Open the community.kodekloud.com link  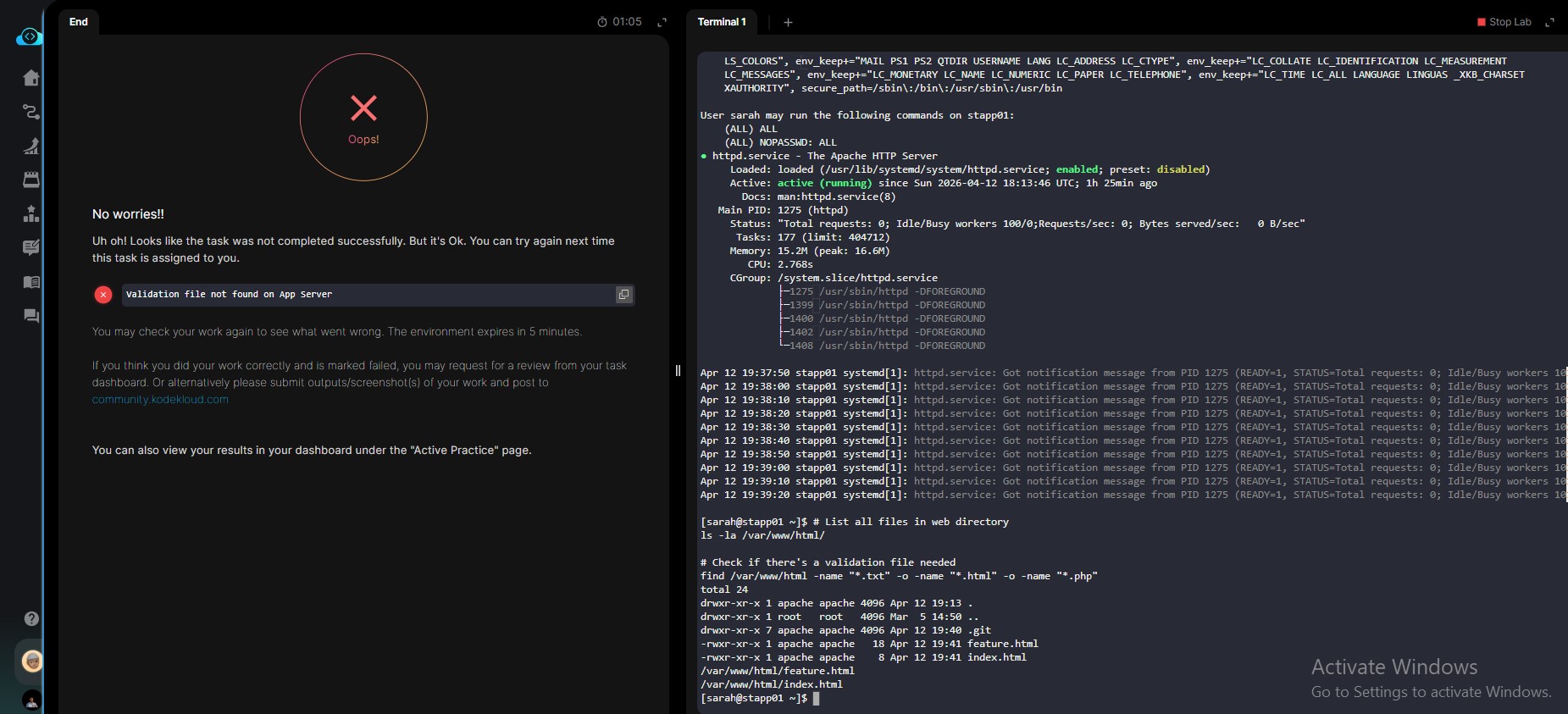pyautogui.click(x=160, y=400)
